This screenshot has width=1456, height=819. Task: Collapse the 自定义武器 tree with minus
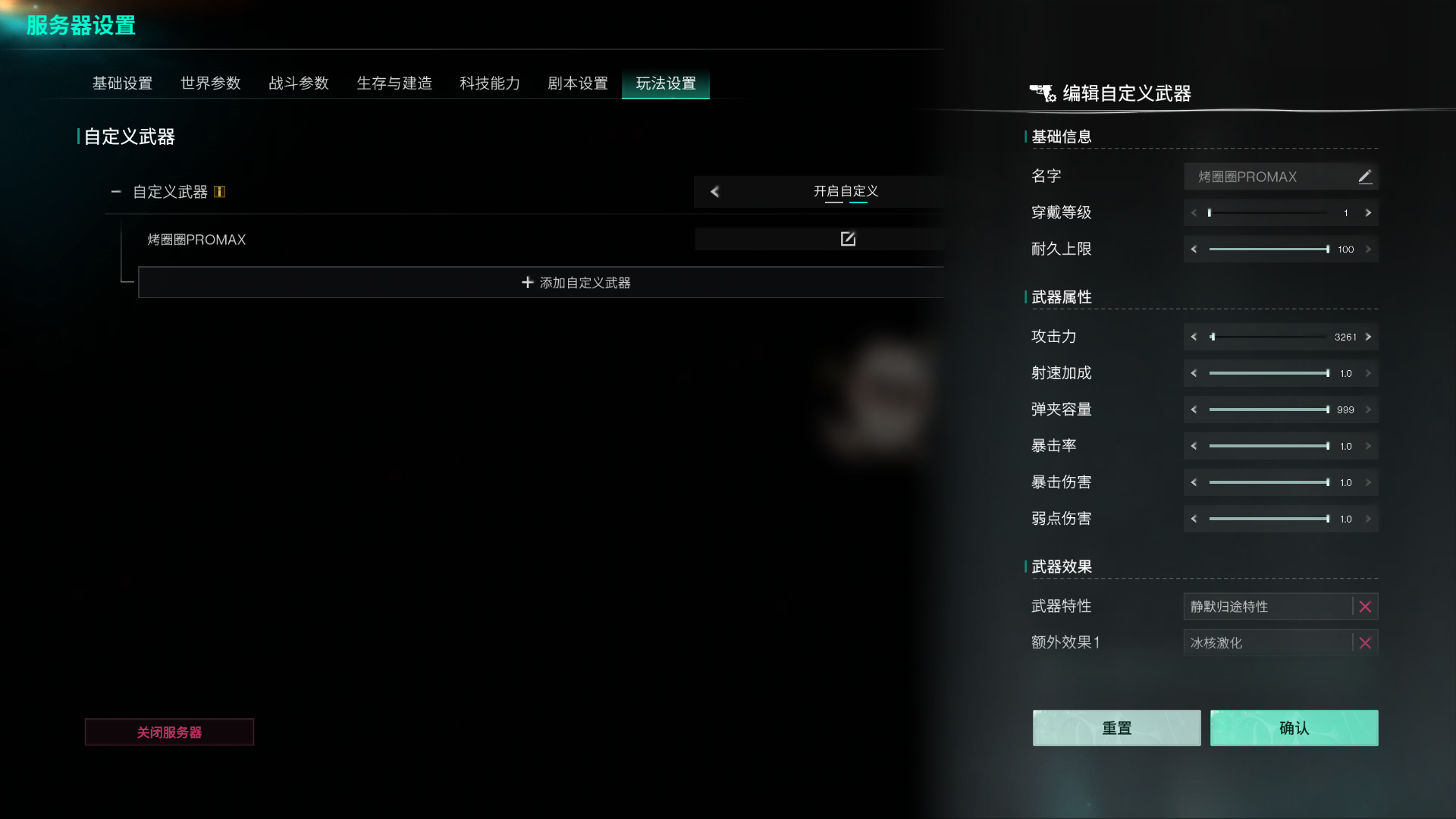point(116,192)
